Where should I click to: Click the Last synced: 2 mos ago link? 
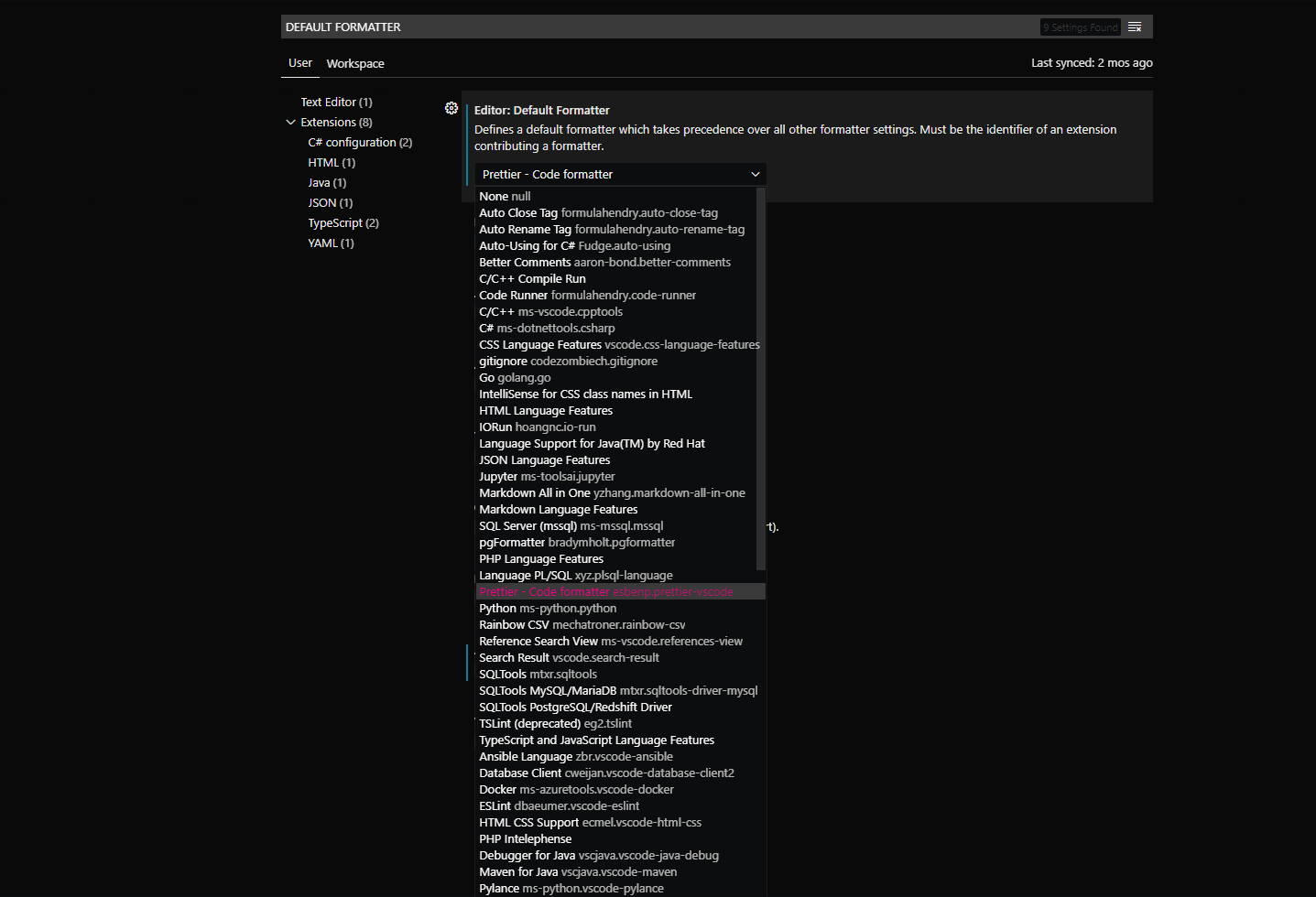(1092, 62)
